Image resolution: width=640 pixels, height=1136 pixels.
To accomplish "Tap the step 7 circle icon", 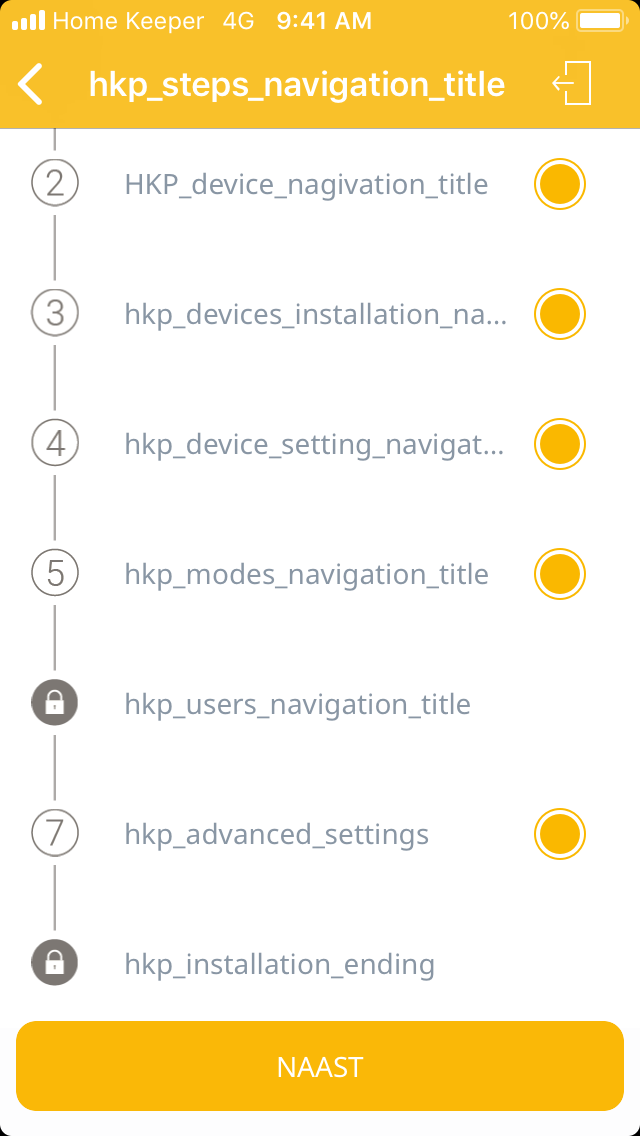I will tap(55, 834).
